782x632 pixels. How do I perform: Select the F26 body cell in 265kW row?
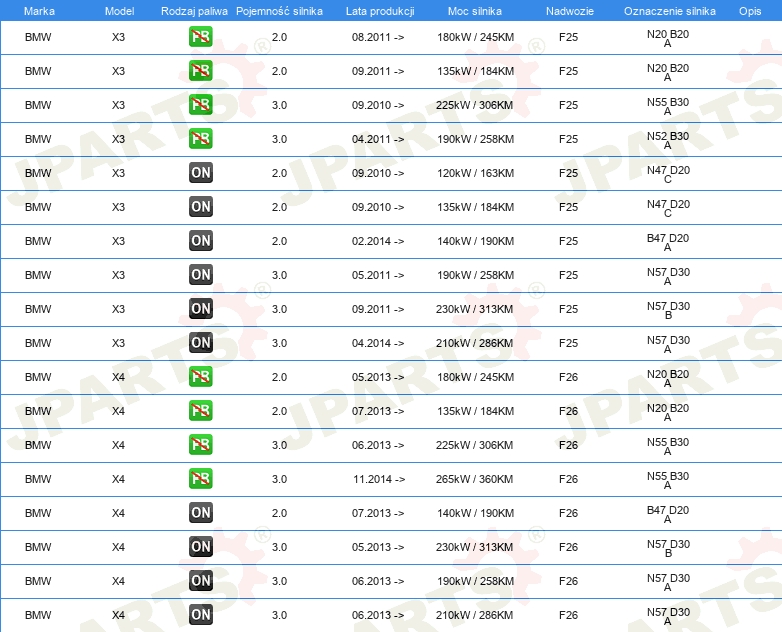click(x=568, y=479)
